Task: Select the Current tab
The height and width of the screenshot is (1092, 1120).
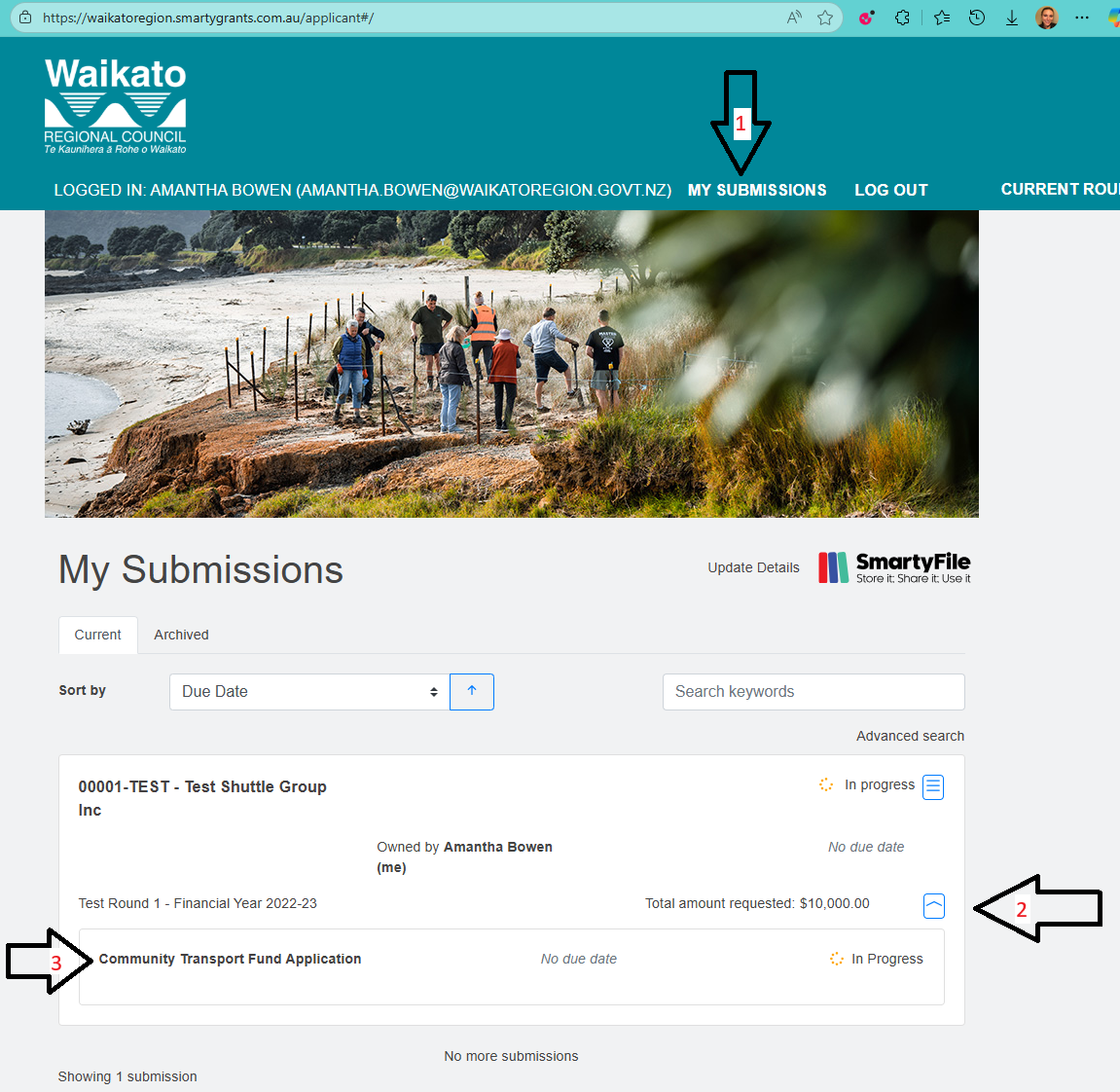Action: [x=98, y=635]
